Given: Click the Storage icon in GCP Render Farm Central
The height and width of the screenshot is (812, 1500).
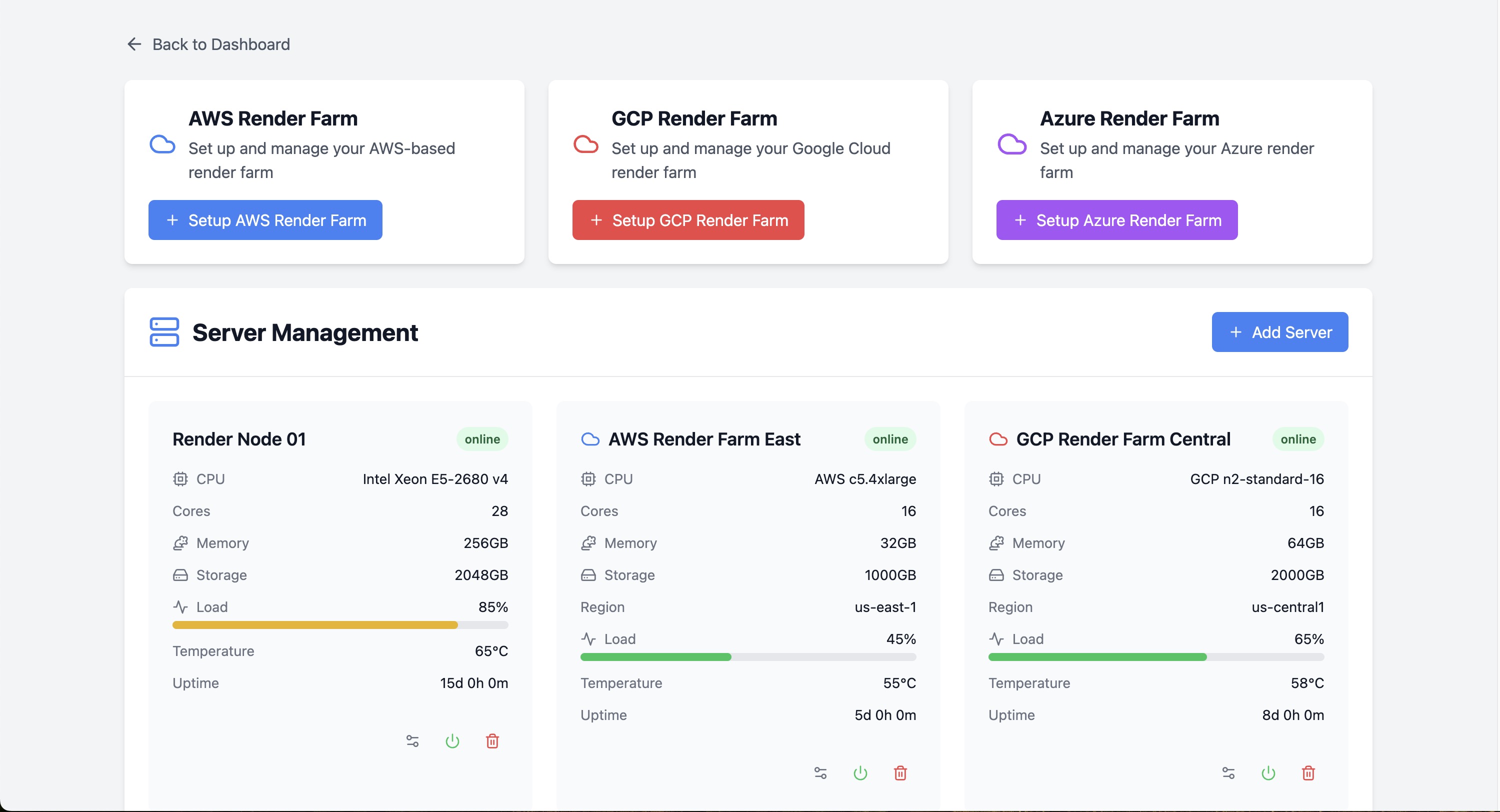Looking at the screenshot, I should (996, 575).
